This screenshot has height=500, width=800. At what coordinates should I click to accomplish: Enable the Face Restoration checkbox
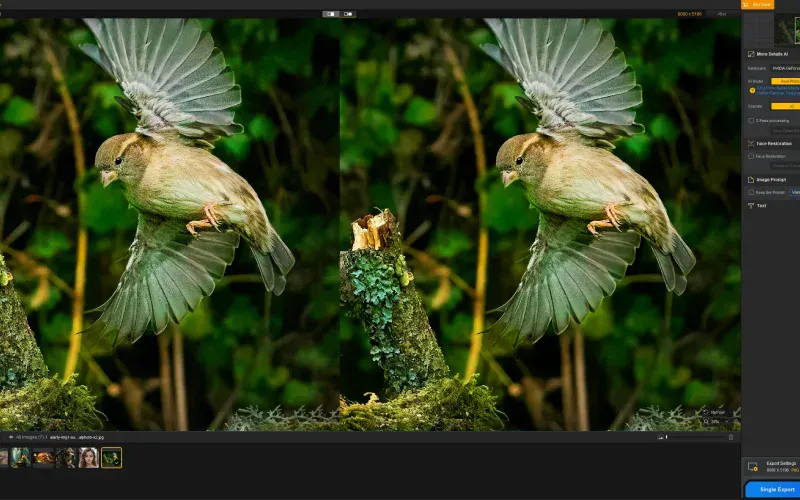click(751, 157)
